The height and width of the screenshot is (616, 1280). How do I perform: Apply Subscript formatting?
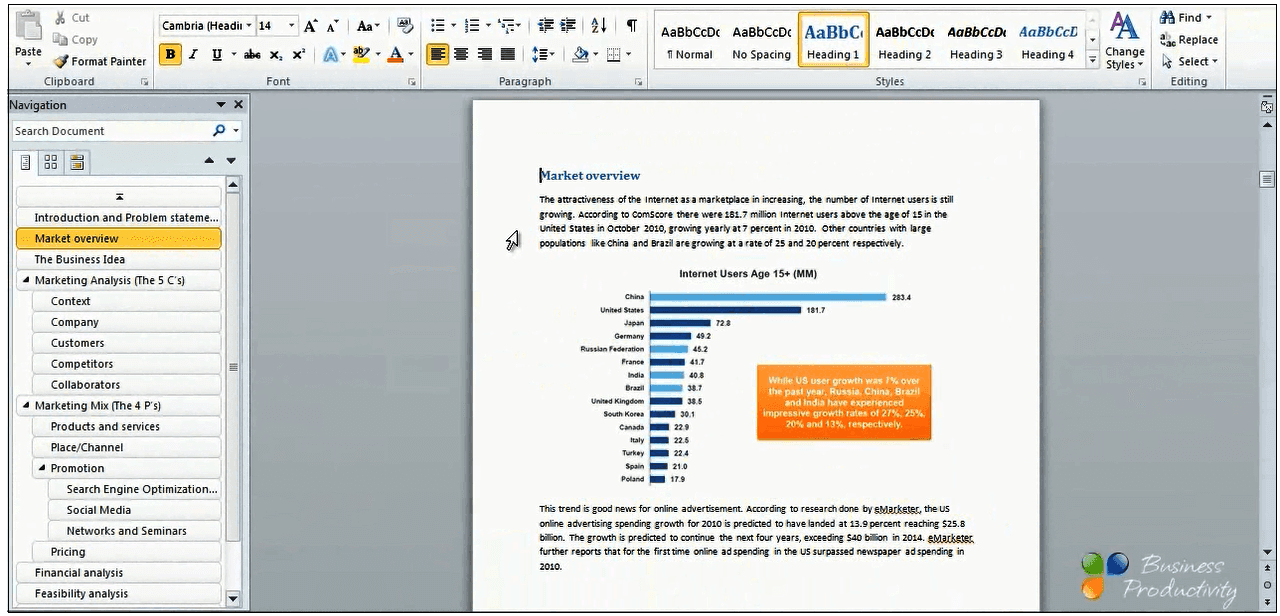point(275,54)
